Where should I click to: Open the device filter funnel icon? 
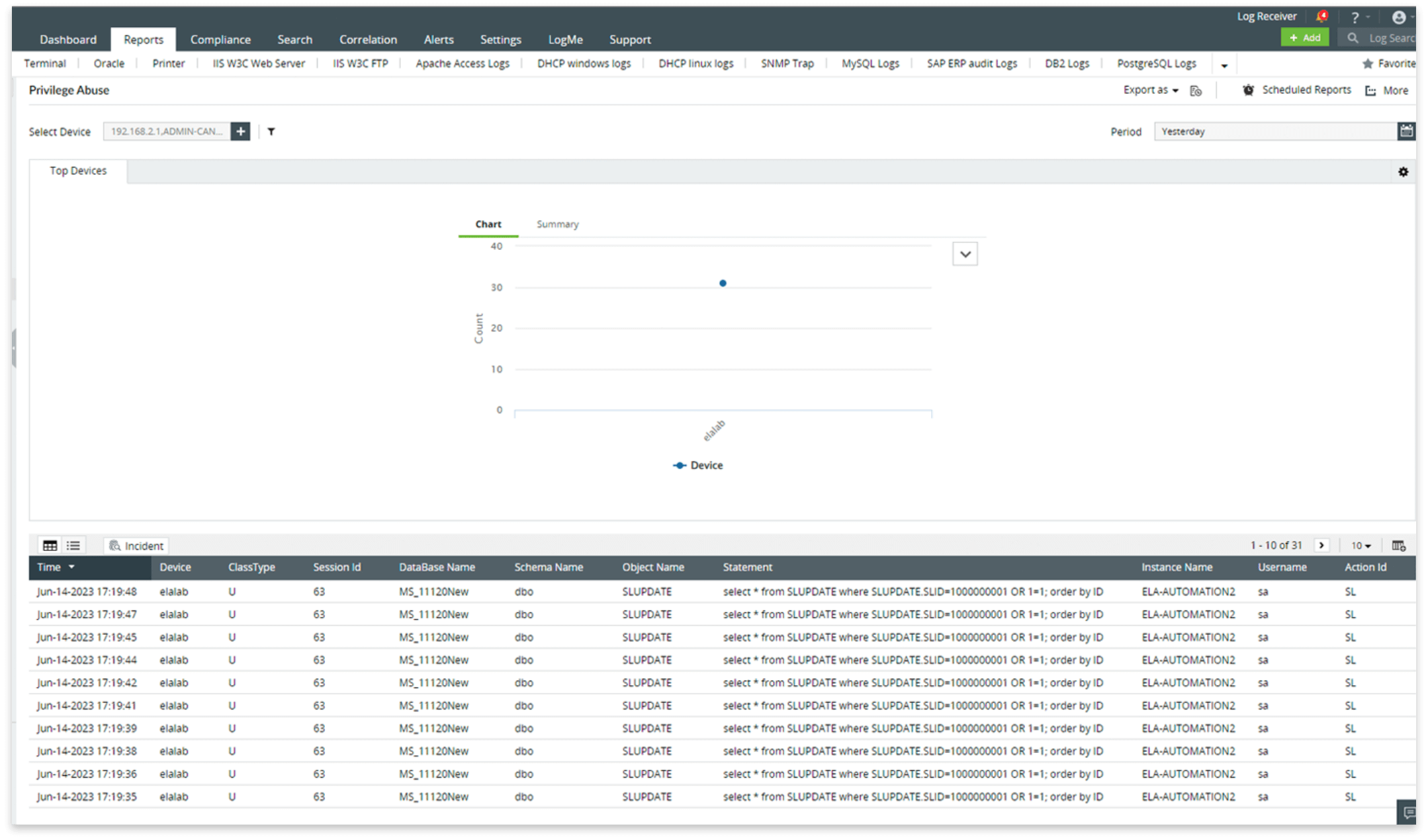point(271,132)
